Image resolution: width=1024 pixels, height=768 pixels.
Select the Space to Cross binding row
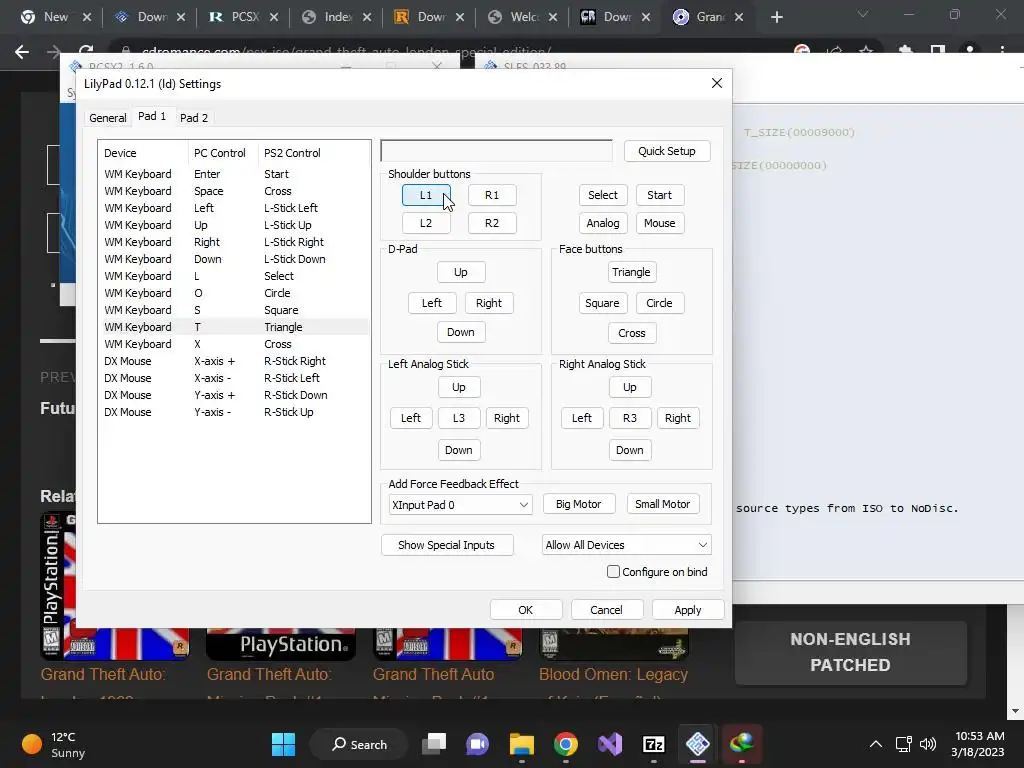pos(234,191)
